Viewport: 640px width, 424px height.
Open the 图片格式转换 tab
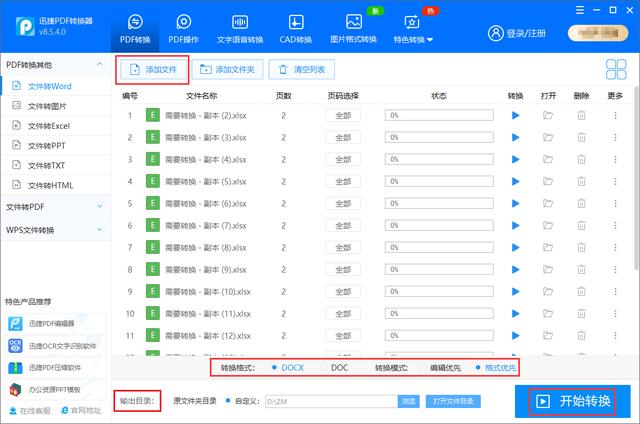(x=353, y=29)
